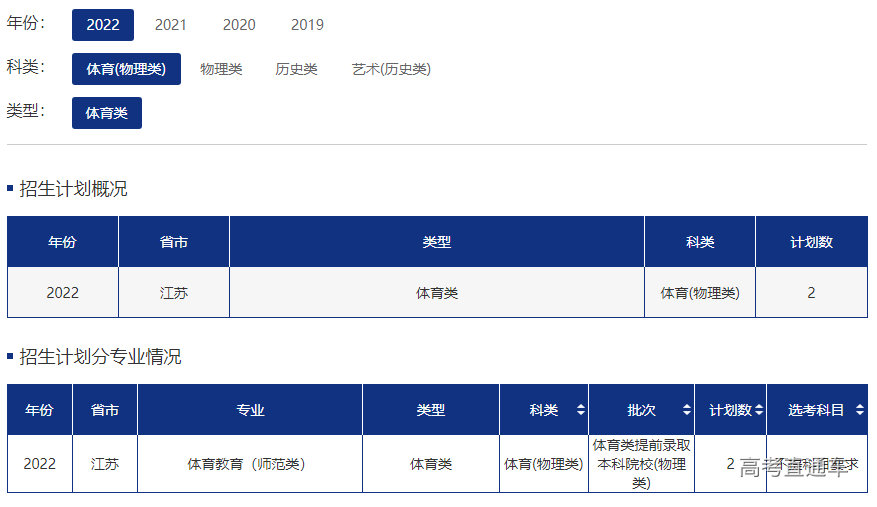The width and height of the screenshot is (877, 507).
Task: Click the 批次 column sort icon
Action: pos(686,410)
